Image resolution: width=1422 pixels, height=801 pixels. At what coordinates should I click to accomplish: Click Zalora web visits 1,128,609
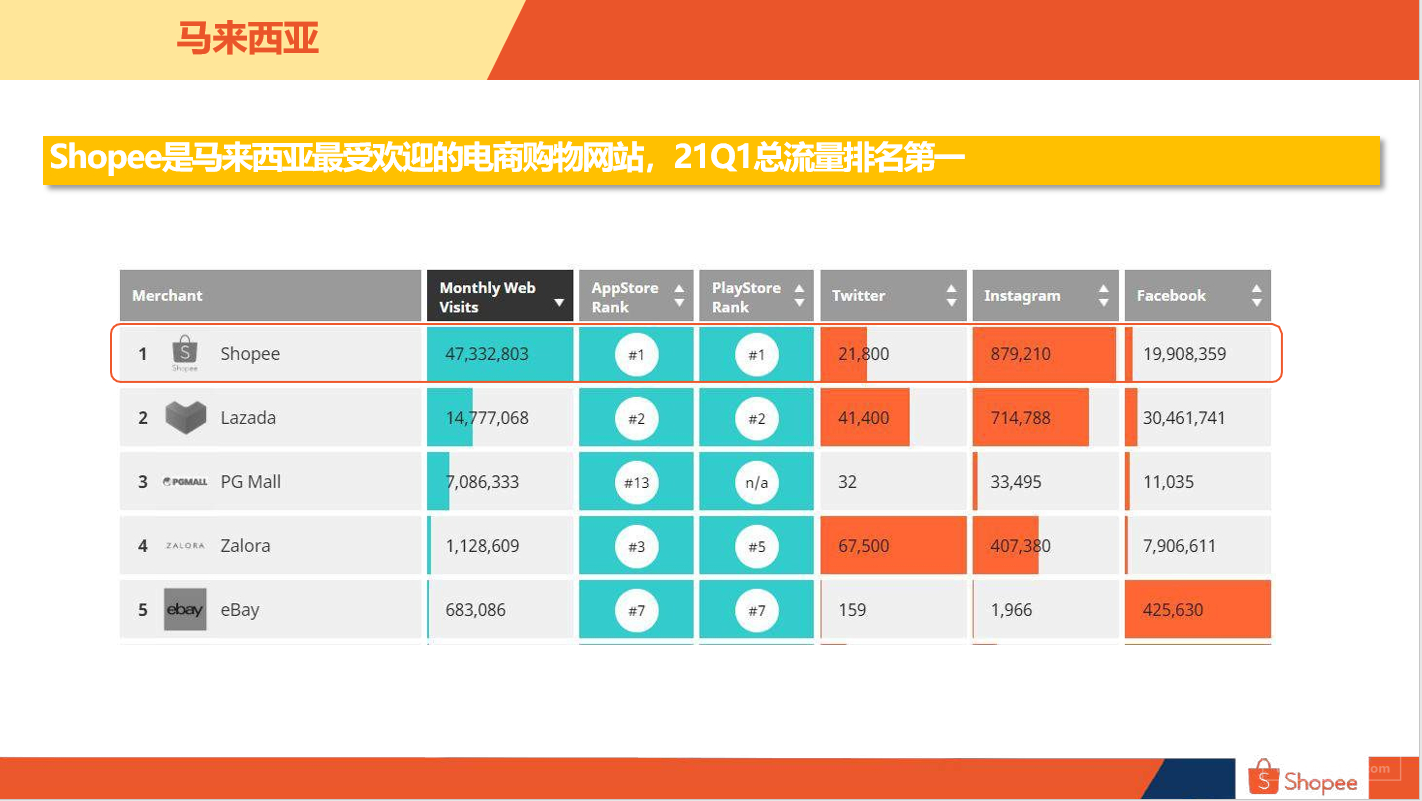click(x=482, y=546)
